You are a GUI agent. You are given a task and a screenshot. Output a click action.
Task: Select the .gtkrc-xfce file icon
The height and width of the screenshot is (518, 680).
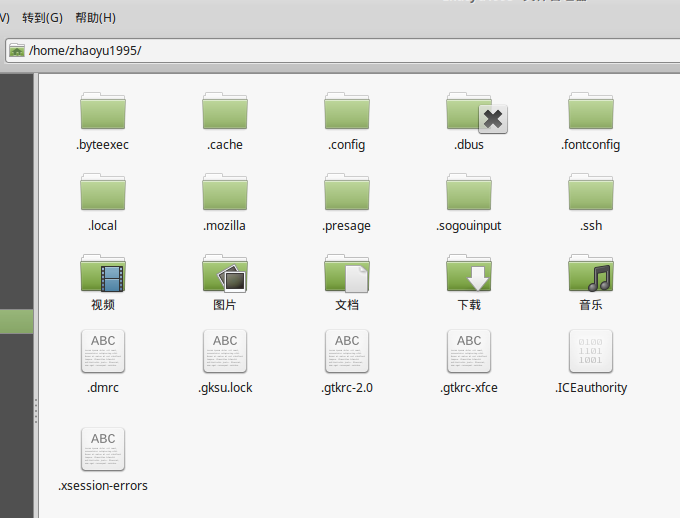469,351
